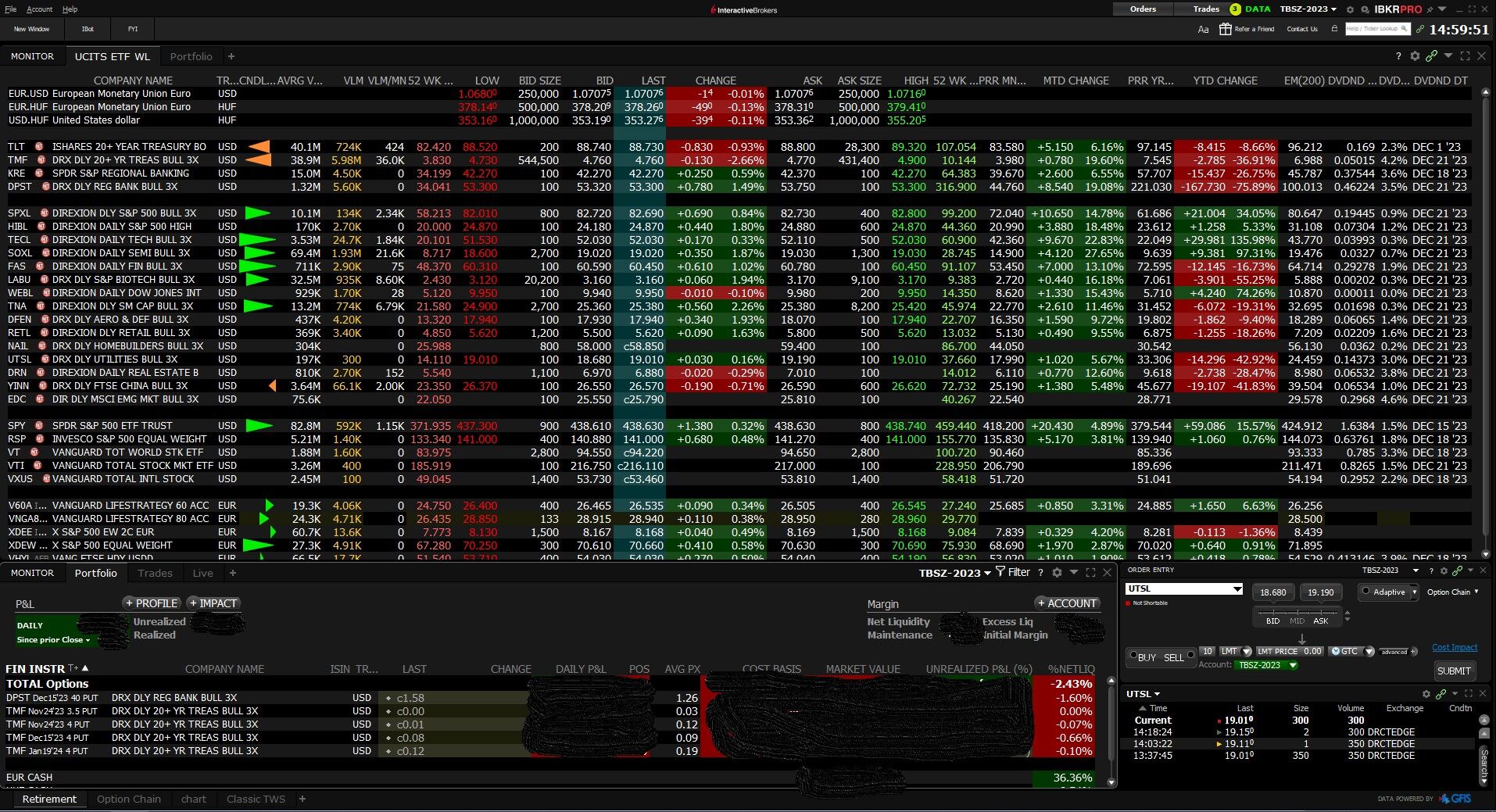1496x812 pixels.
Task: Click the yellow data notification badge 3
Action: pos(1235,9)
